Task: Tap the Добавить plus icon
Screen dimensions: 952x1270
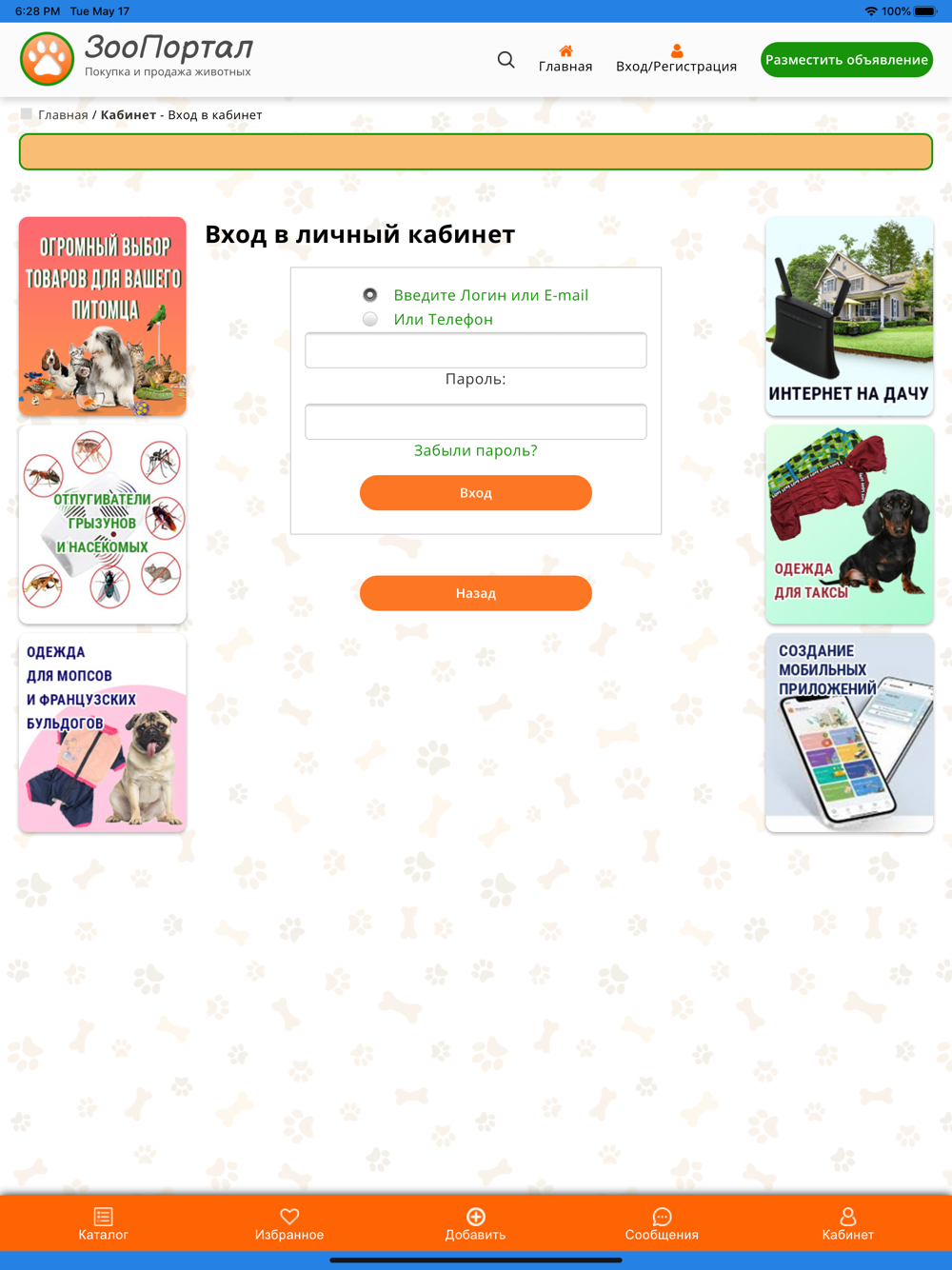Action: click(x=476, y=1216)
